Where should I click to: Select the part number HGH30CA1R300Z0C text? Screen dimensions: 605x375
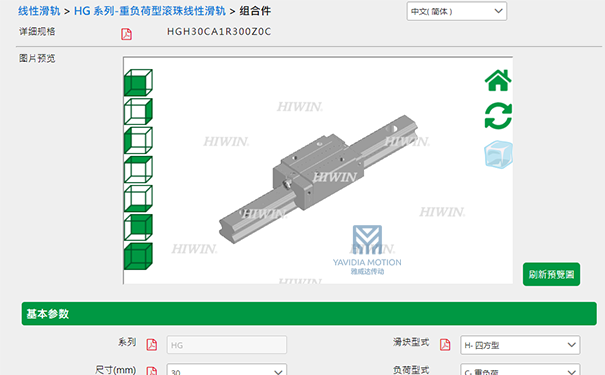[219, 32]
